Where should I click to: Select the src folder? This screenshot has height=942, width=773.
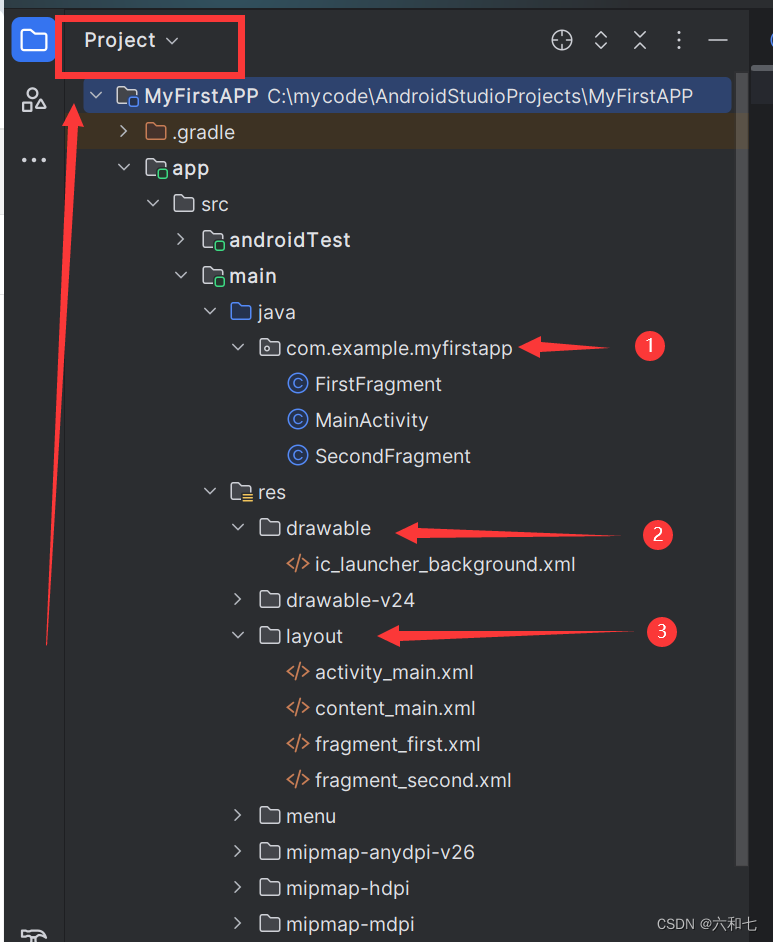201,204
